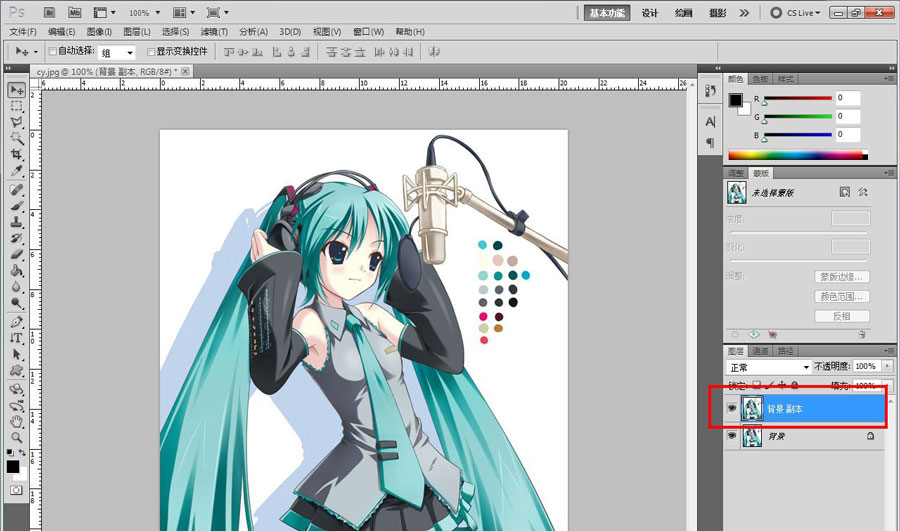Image resolution: width=900 pixels, height=531 pixels.
Task: Select the Clone Stamp tool
Action: (17, 222)
